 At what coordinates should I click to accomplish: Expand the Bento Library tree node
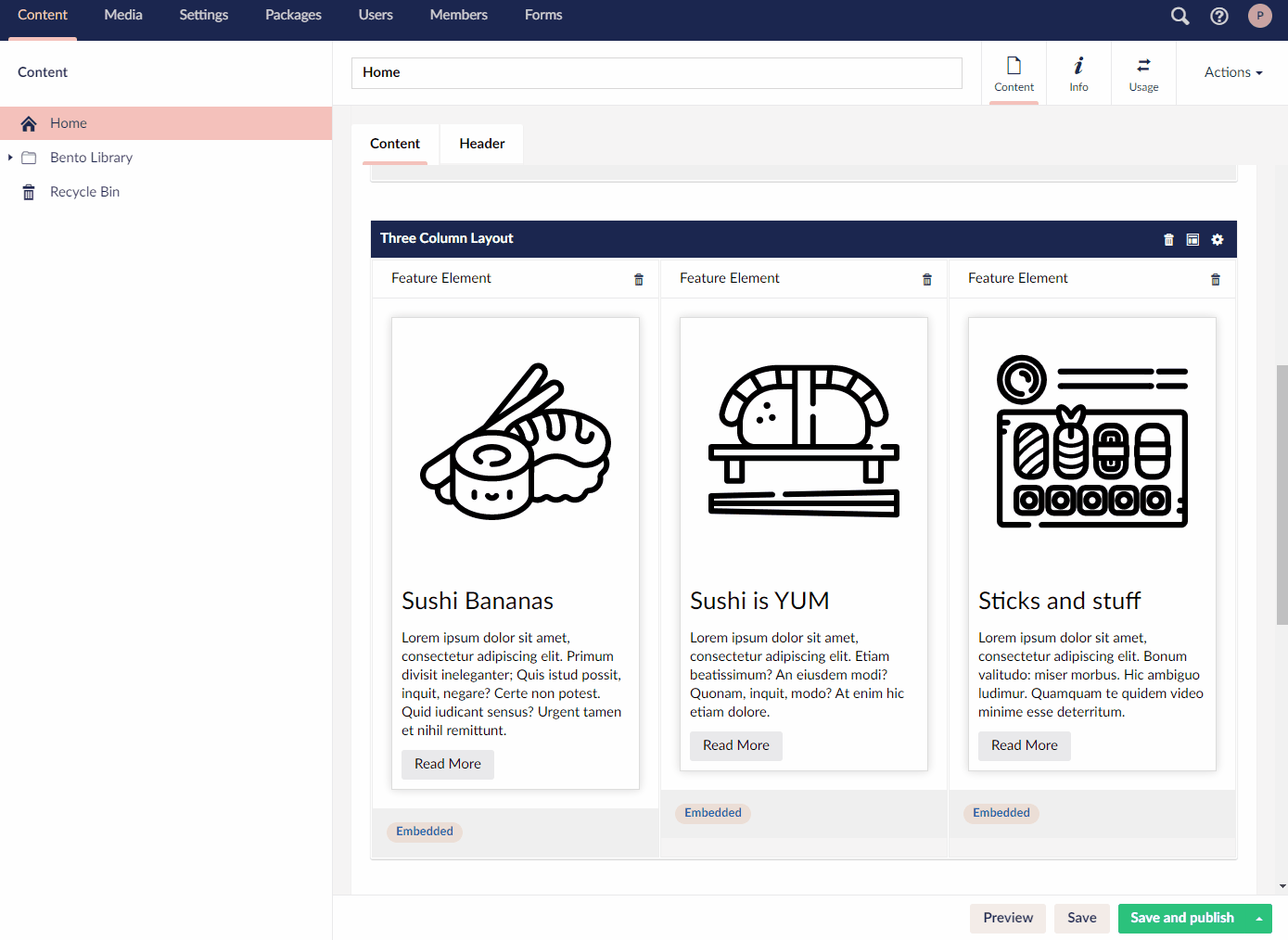coord(10,158)
